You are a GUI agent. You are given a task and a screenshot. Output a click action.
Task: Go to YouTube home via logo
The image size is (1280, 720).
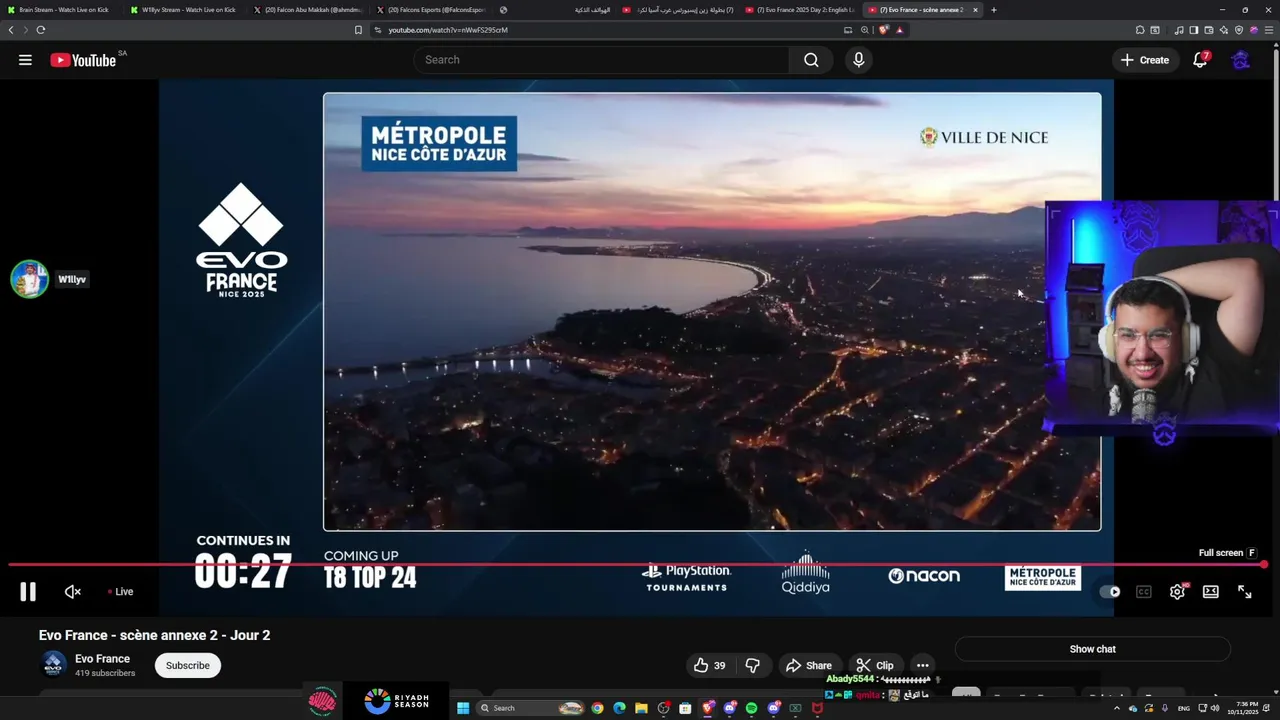coord(84,60)
